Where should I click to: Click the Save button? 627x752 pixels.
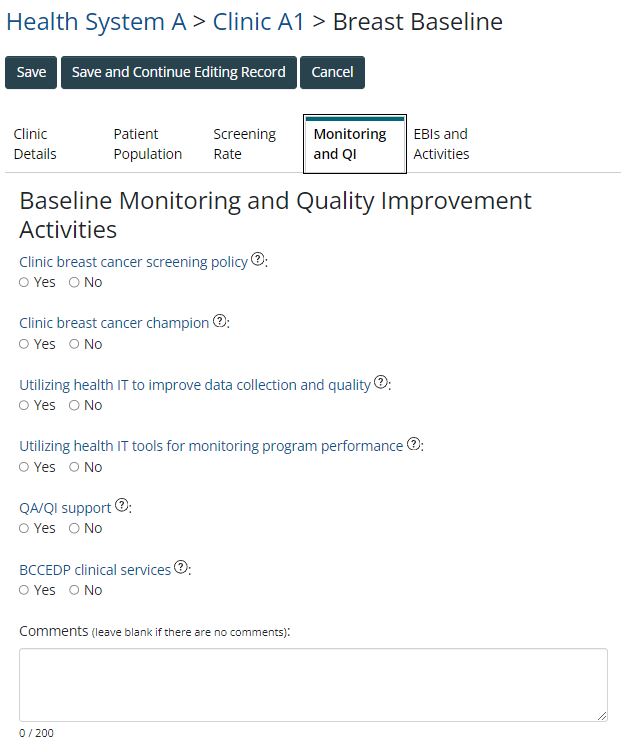point(31,72)
